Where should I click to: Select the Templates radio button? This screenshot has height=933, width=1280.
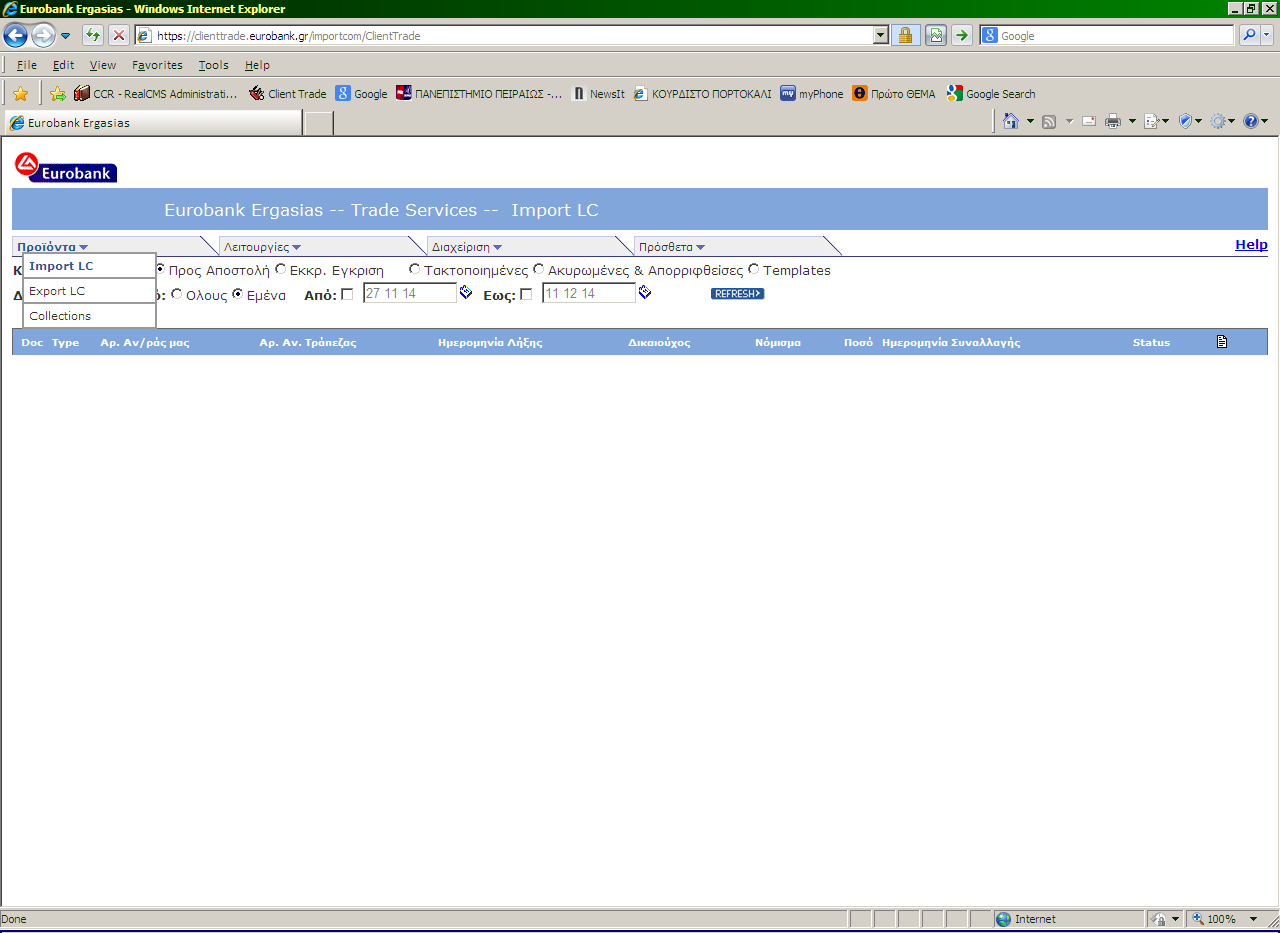754,270
